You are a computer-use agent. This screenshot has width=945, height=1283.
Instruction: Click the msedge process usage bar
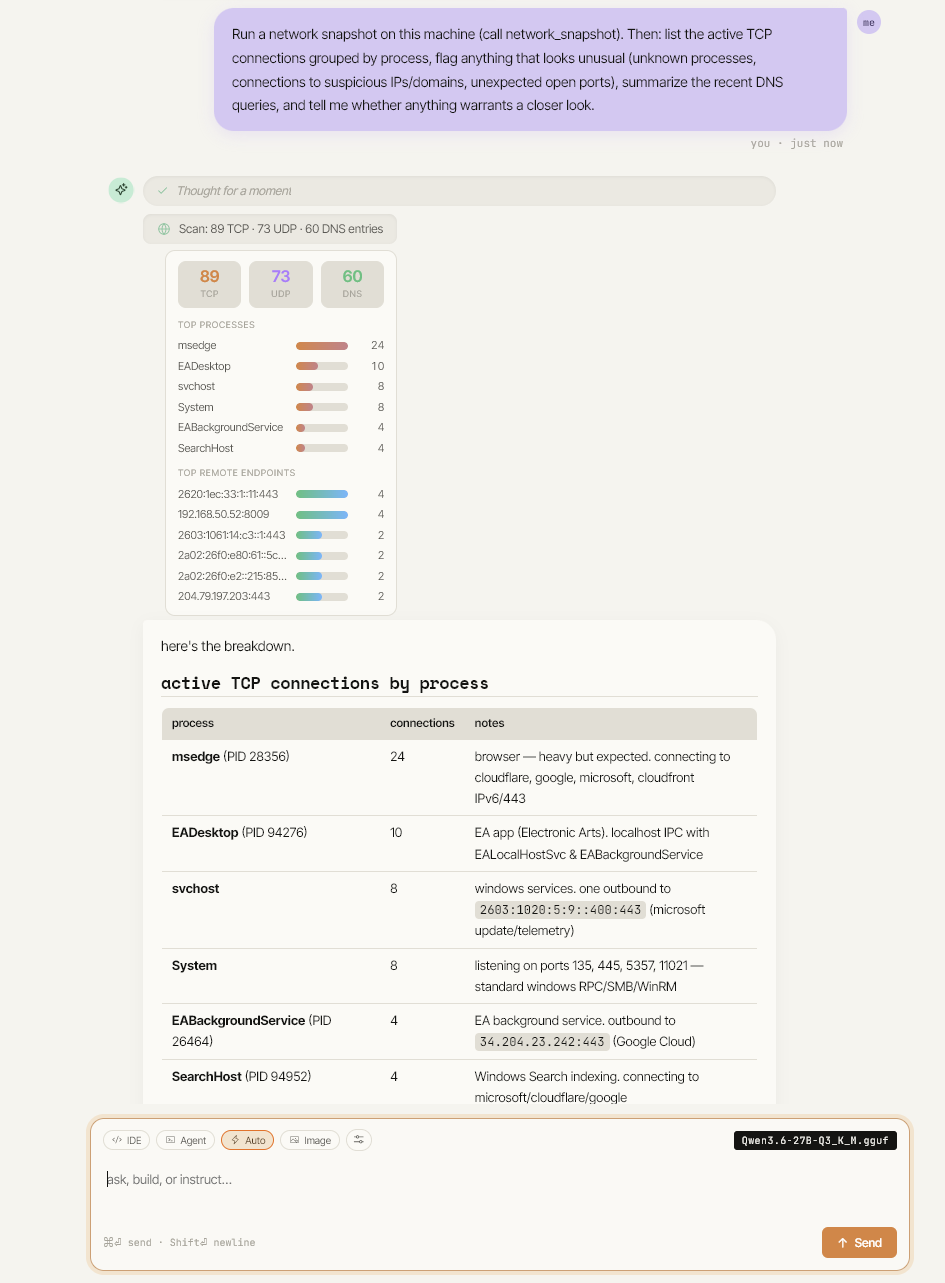[x=322, y=345]
